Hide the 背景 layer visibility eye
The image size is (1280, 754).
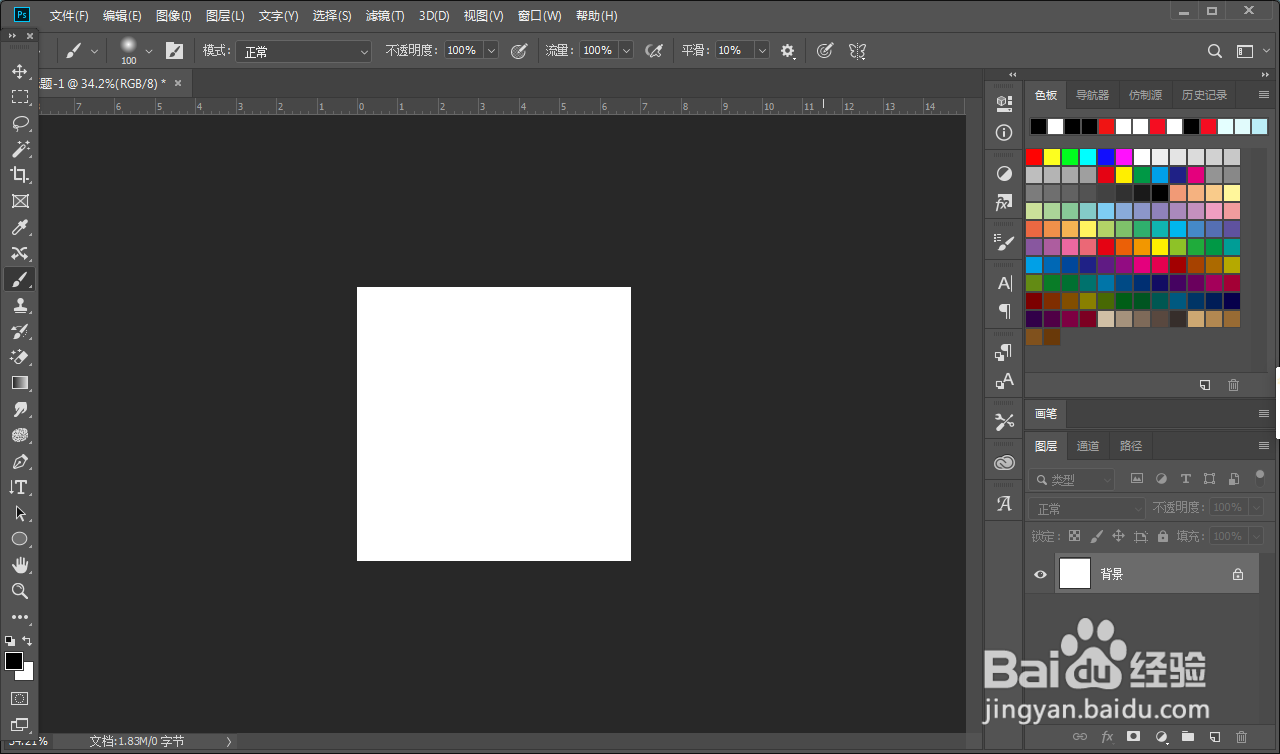pyautogui.click(x=1040, y=575)
